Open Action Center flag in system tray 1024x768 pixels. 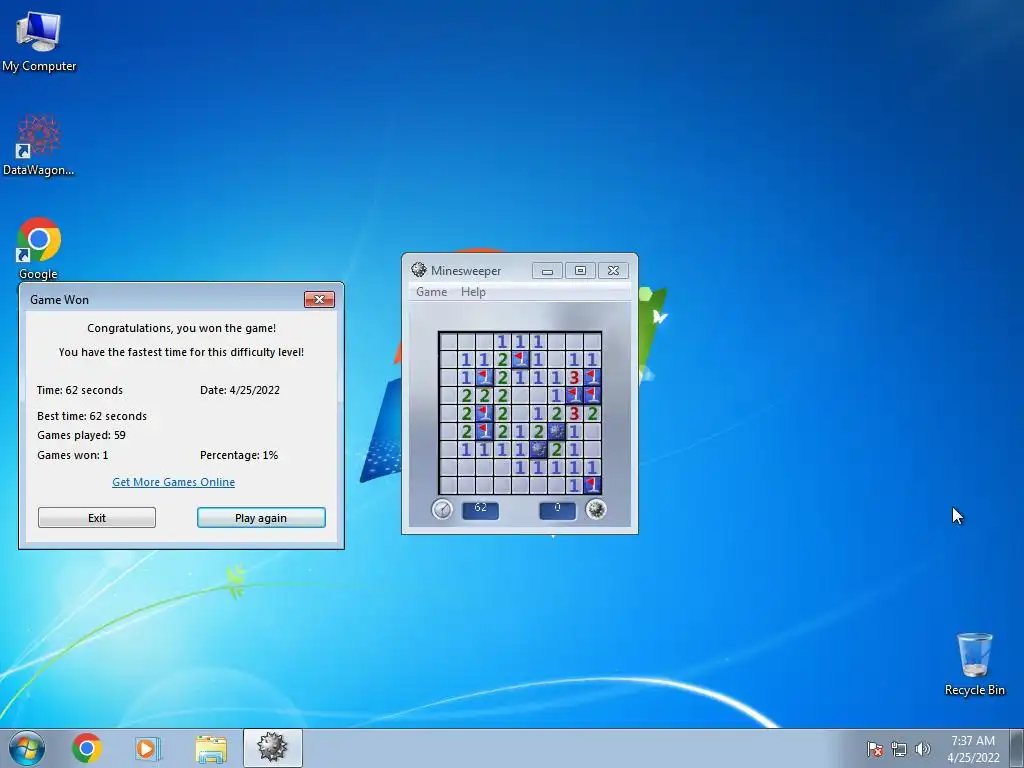875,748
